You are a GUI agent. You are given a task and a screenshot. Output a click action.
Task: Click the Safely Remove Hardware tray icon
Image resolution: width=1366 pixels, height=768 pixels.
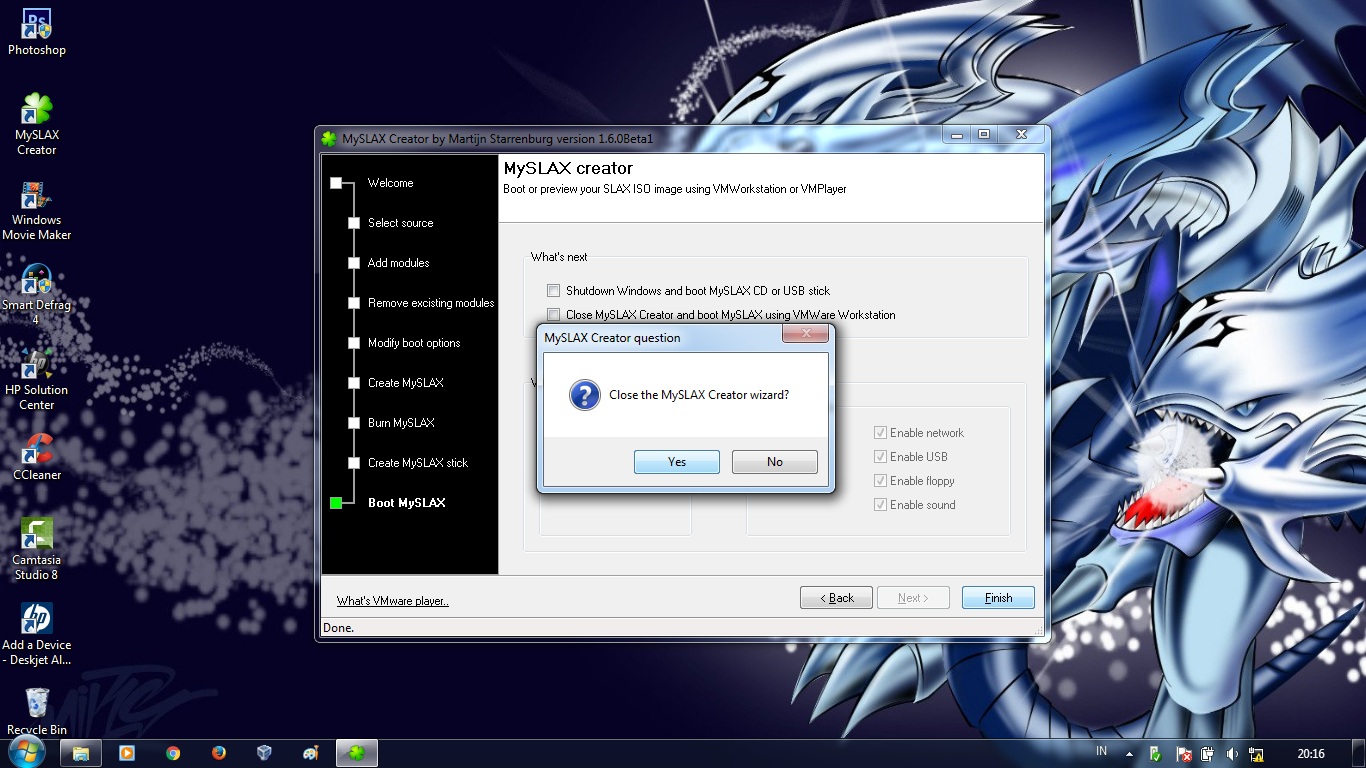click(1155, 754)
